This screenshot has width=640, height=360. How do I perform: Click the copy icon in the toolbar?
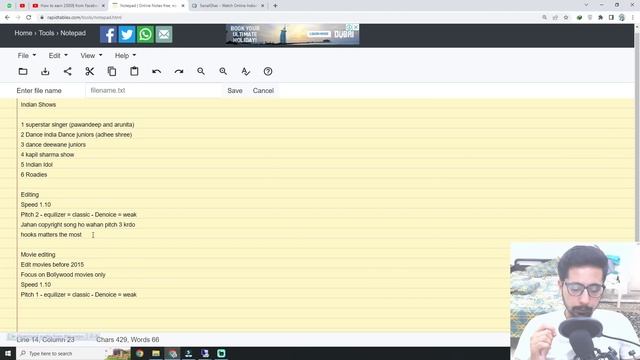coord(112,71)
